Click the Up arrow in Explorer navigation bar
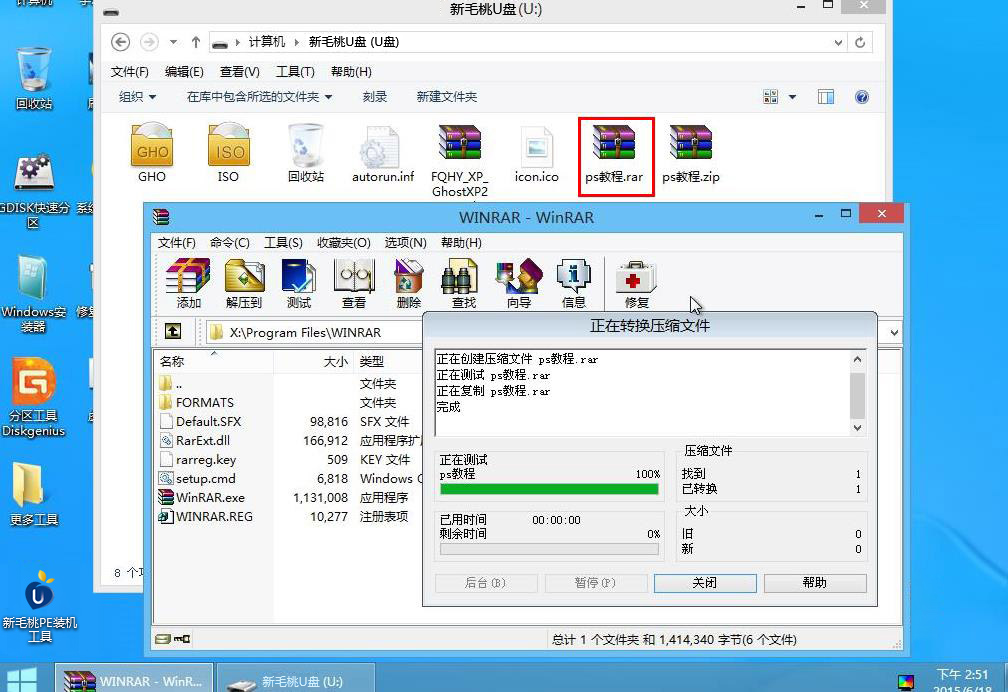 (196, 42)
